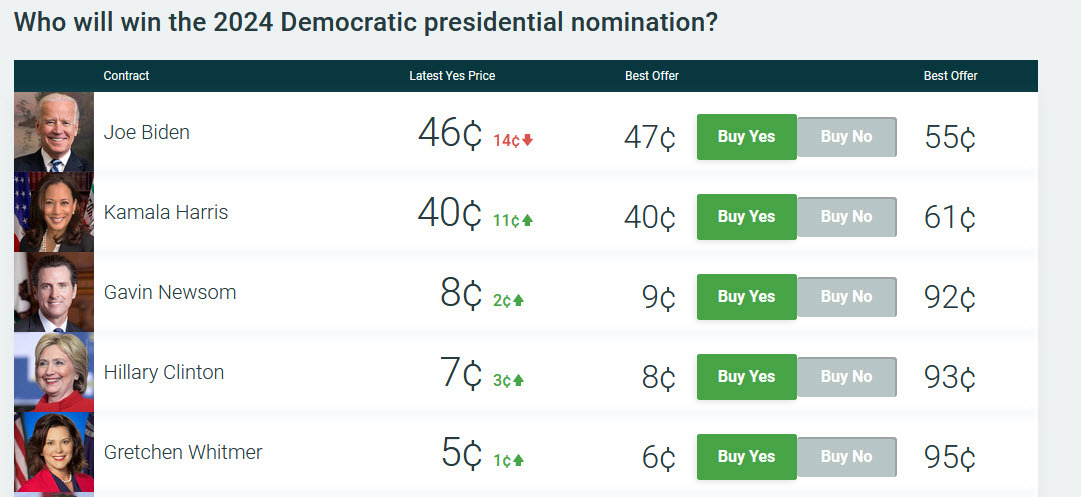Select Buy No for Gretchen Whitmer
Viewport: 1081px width, 497px height.
point(846,457)
